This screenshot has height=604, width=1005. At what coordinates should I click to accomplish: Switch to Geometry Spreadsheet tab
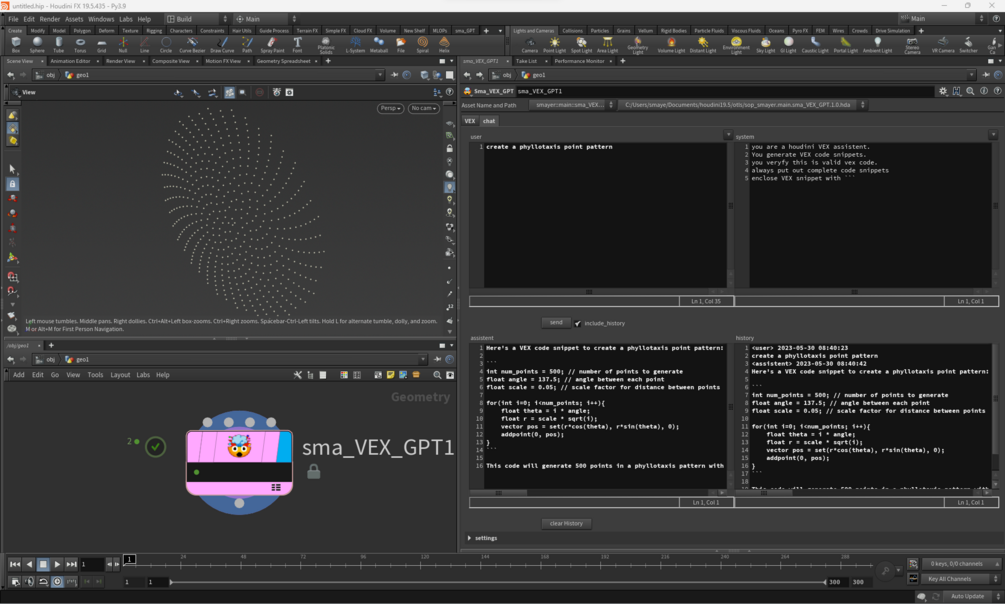click(x=283, y=61)
